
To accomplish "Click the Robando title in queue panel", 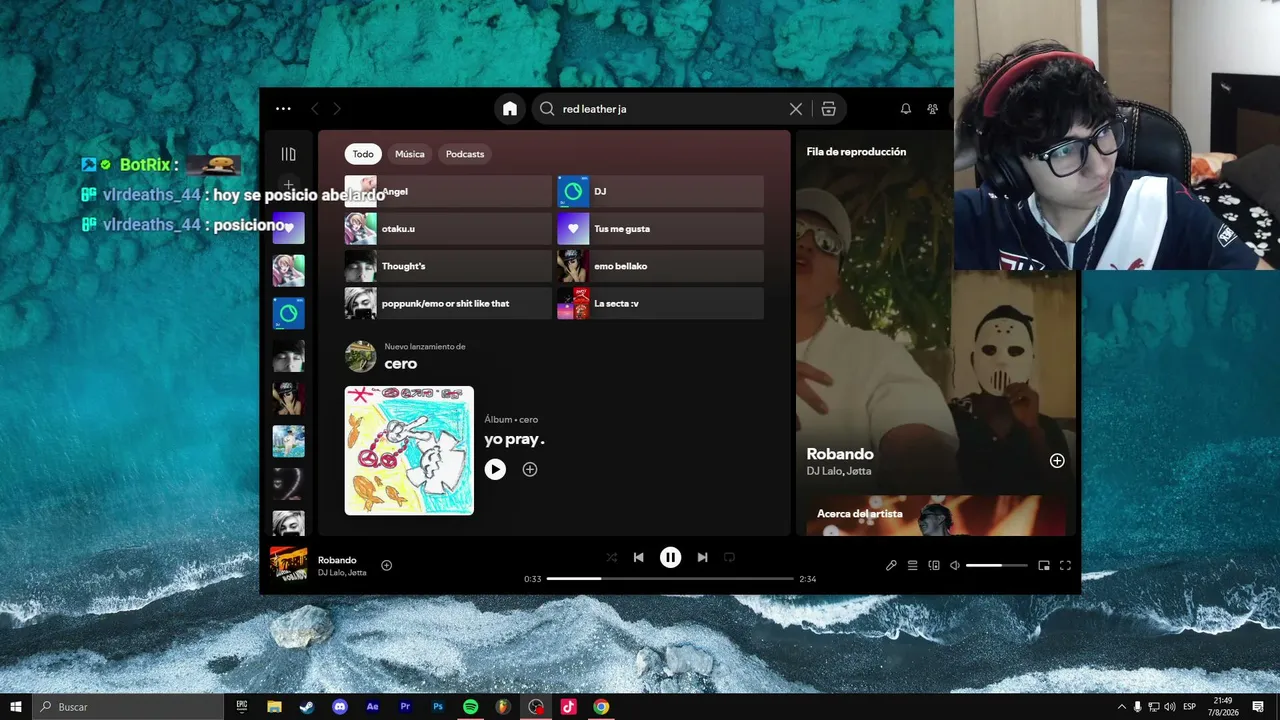I will 840,454.
